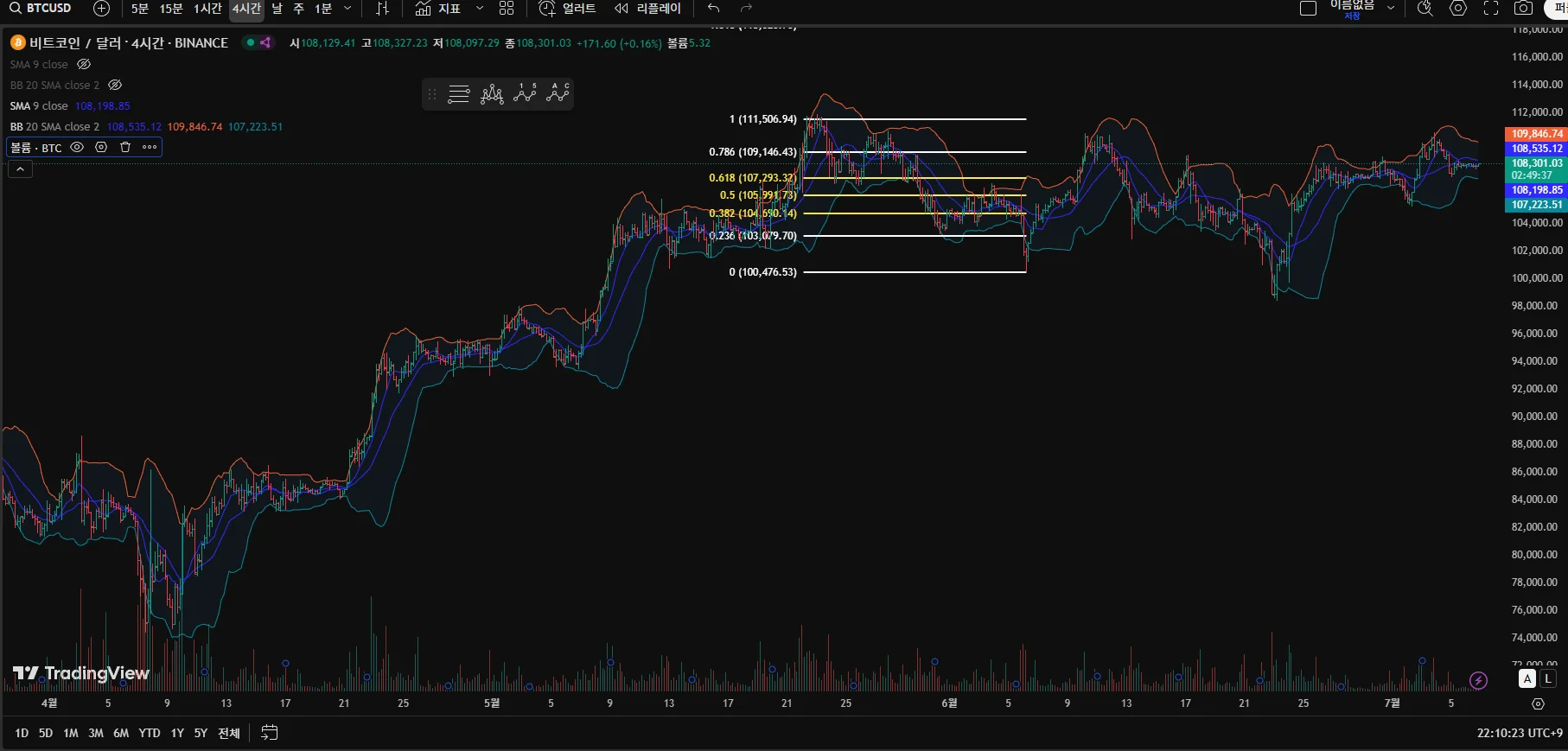Image resolution: width=1568 pixels, height=751 pixels.
Task: Open chart settings hexagon icon in top bar
Action: pos(1458,9)
